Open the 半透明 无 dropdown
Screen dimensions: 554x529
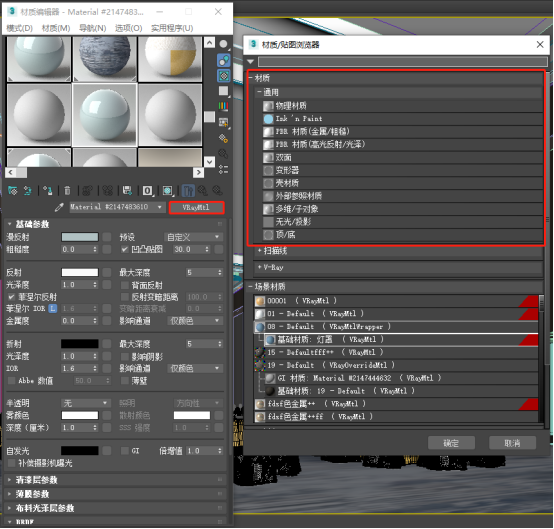click(85, 403)
